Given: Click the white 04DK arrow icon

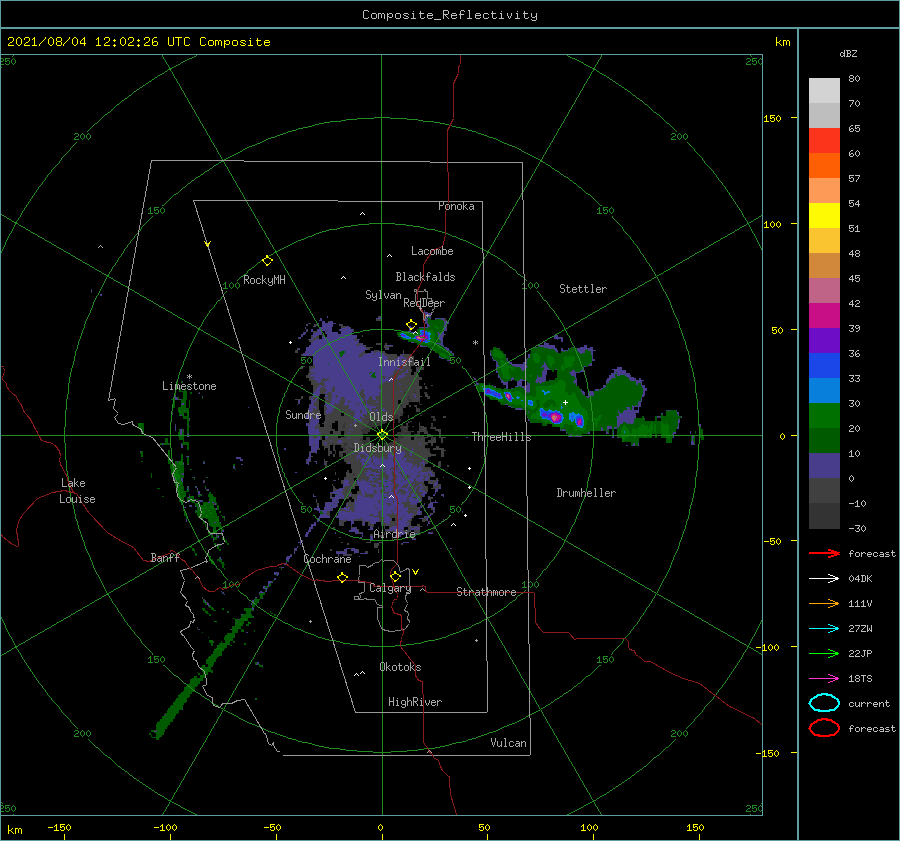Looking at the screenshot, I should click(x=824, y=578).
